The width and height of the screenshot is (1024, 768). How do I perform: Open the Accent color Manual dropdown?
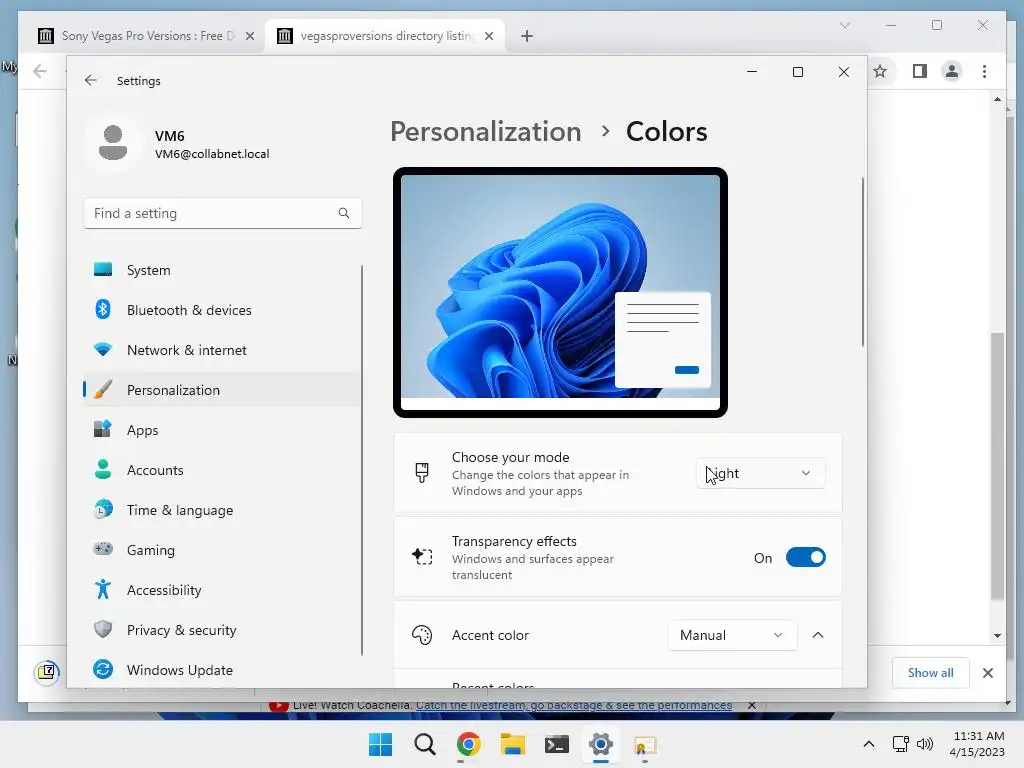(732, 635)
